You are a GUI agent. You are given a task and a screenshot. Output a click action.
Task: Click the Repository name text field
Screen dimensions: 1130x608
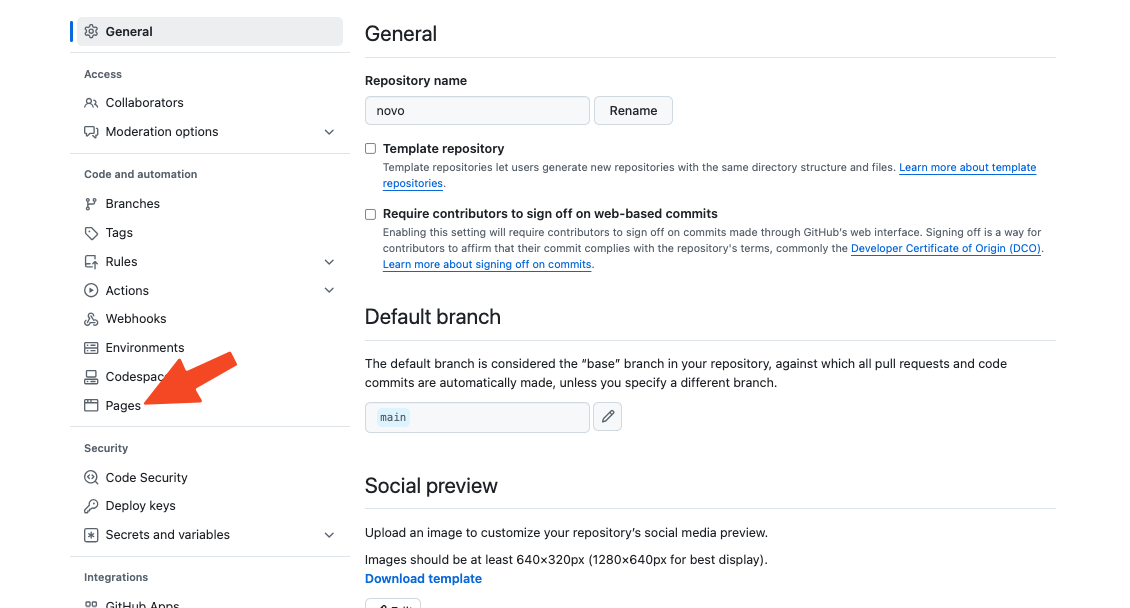tap(477, 111)
